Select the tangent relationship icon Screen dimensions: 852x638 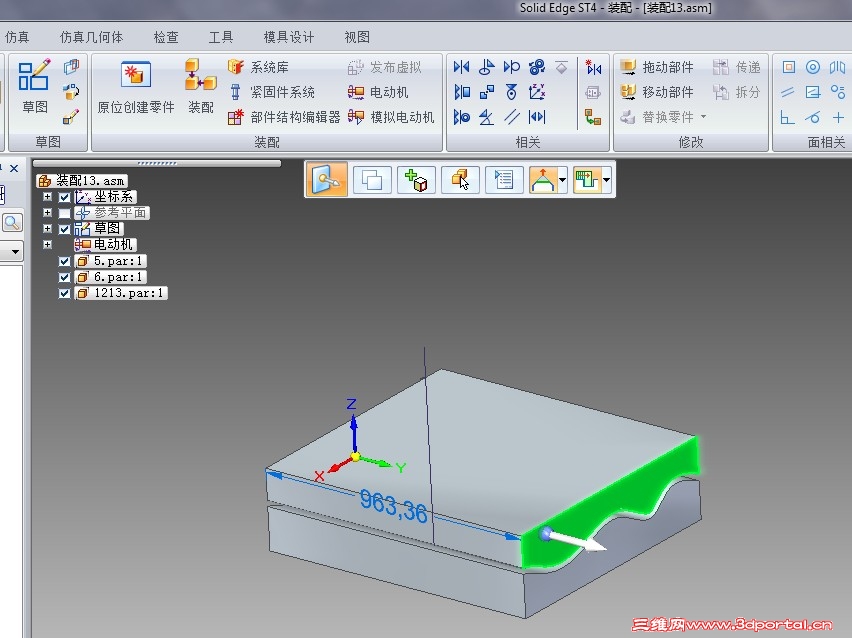click(x=511, y=67)
